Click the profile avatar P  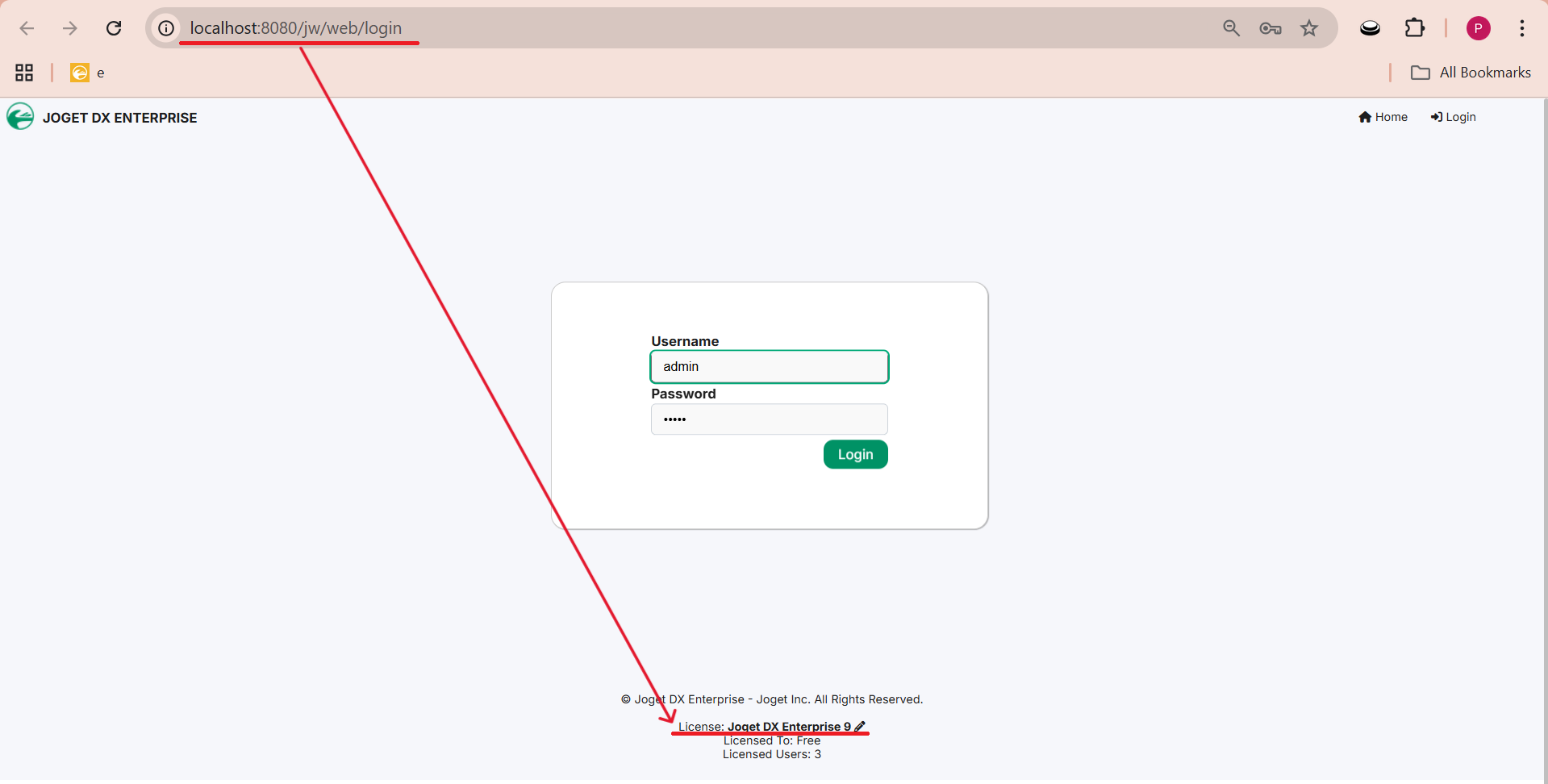coord(1478,28)
